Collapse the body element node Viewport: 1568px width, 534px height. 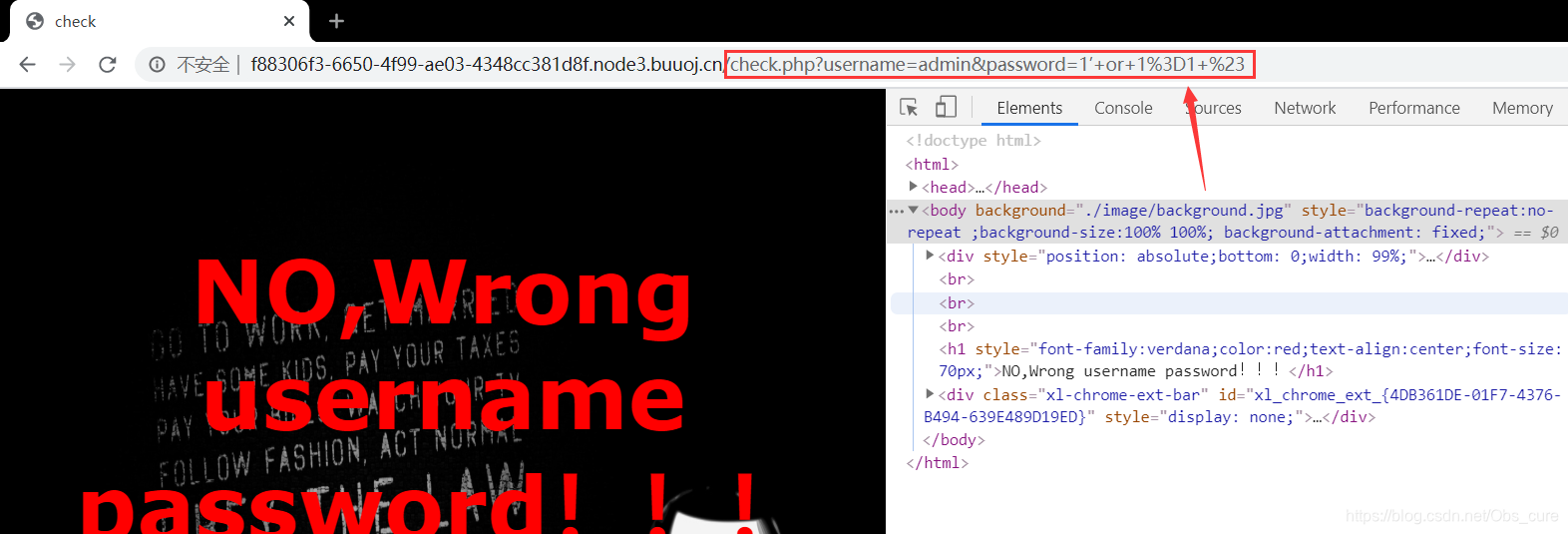tap(913, 211)
